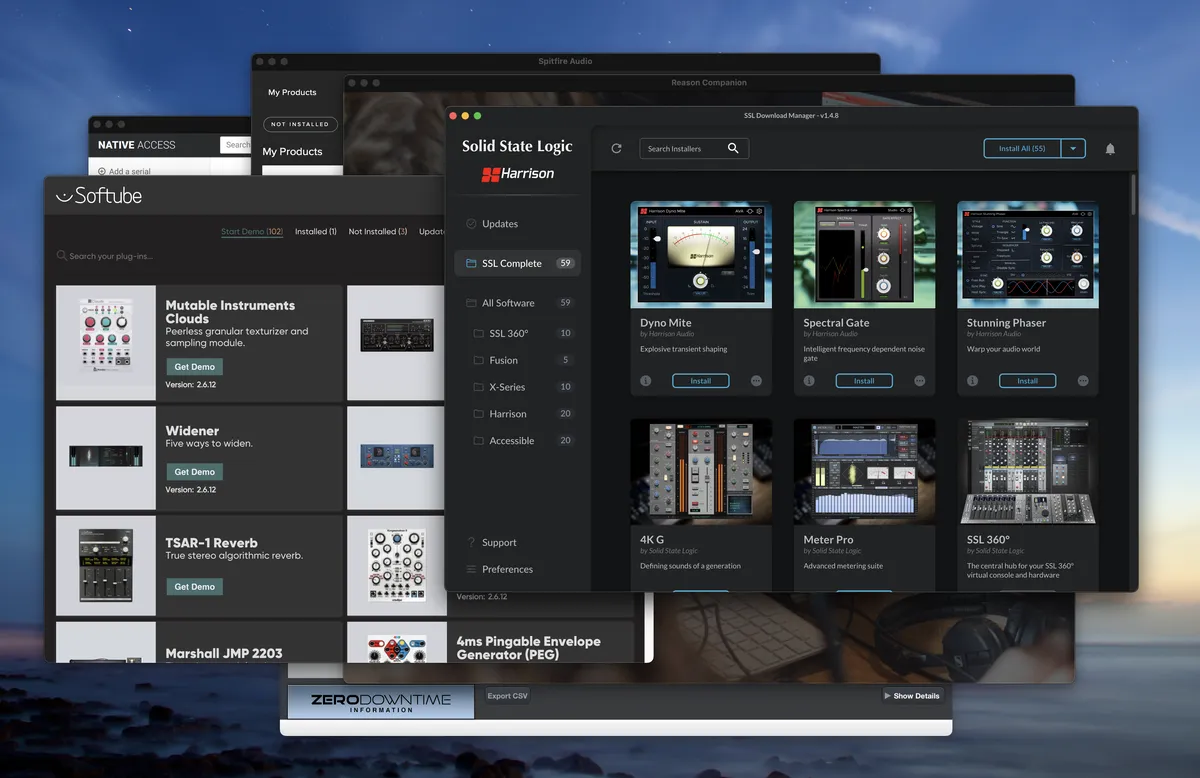Open the more options menu for Stunning Phaser

[1083, 381]
